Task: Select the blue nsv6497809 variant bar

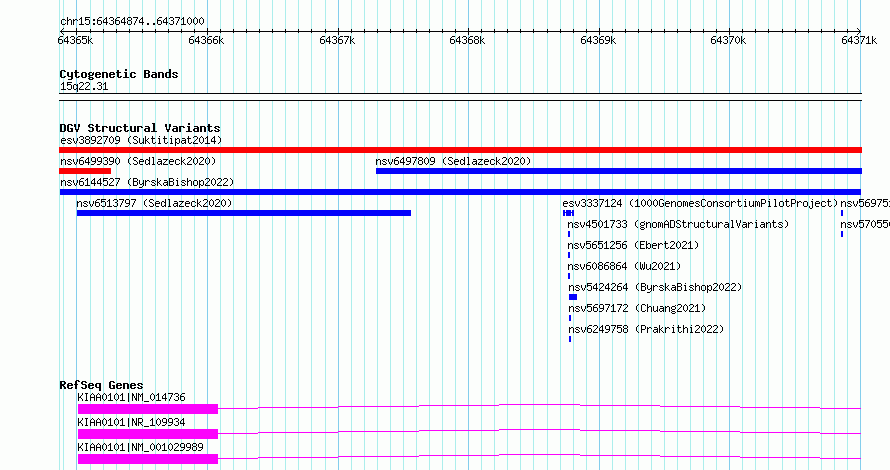Action: point(619,171)
